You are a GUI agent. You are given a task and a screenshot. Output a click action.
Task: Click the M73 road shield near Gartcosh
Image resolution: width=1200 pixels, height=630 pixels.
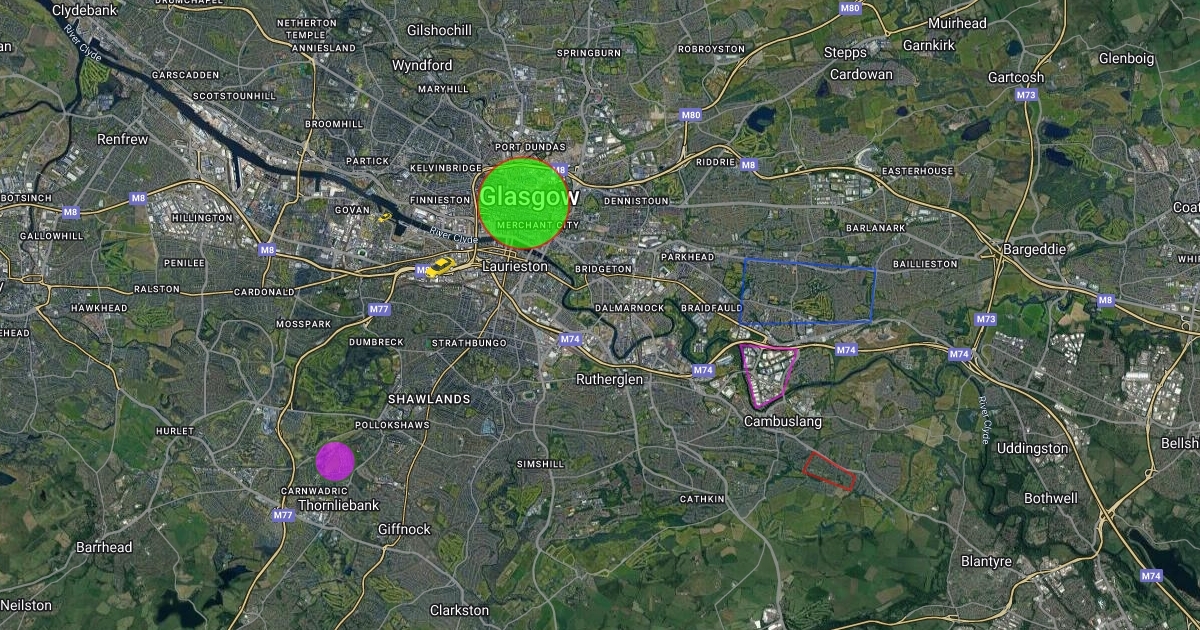pos(1026,95)
